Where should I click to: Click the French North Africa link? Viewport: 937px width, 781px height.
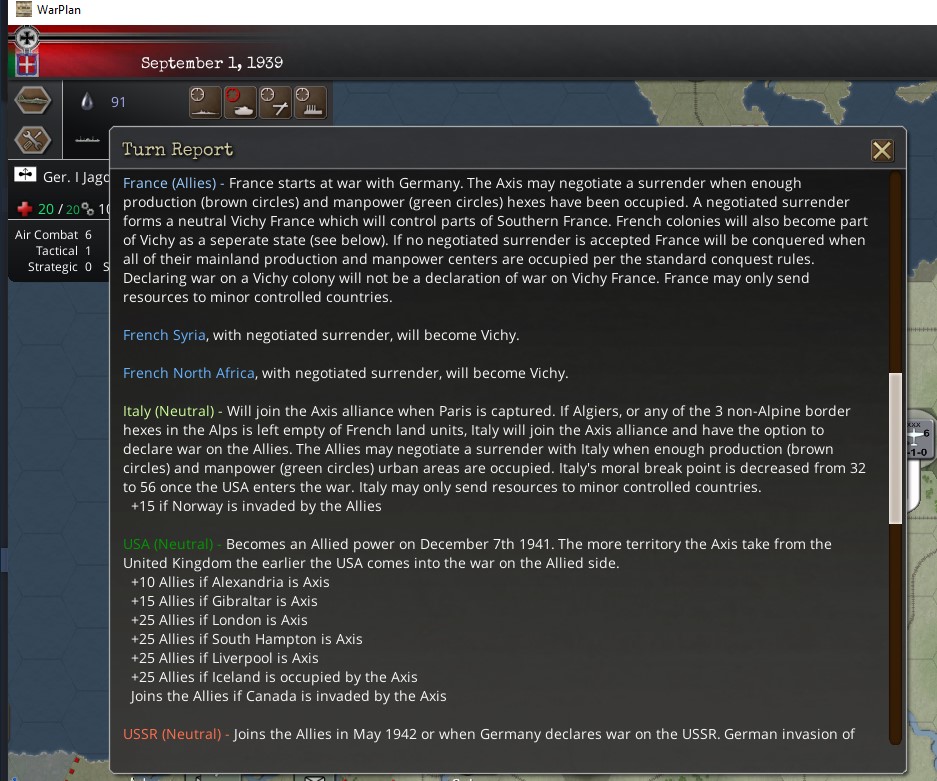click(x=189, y=373)
